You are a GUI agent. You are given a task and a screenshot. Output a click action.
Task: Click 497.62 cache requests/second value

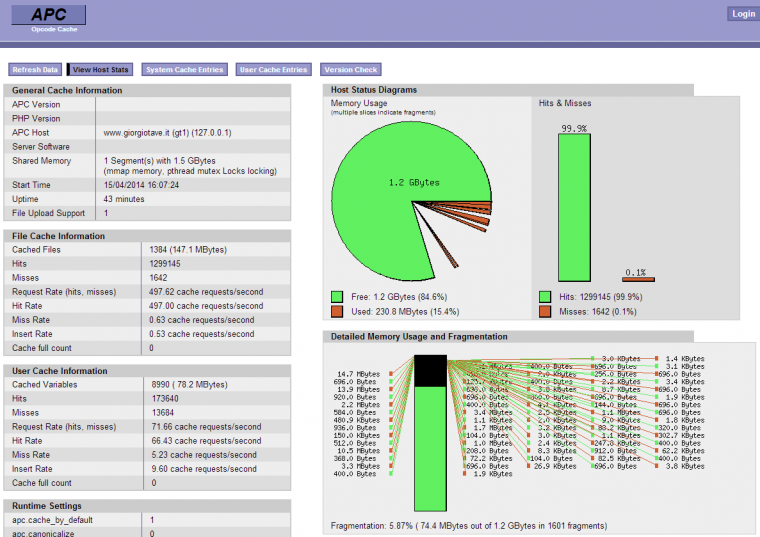[x=206, y=292]
